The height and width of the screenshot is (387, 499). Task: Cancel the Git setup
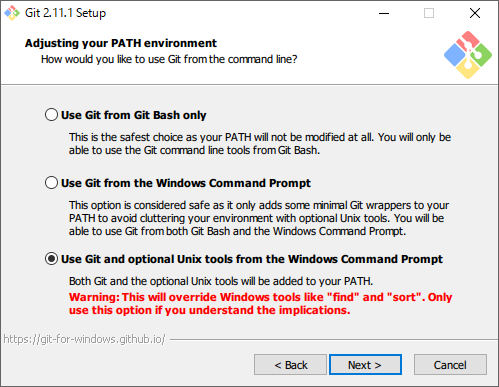coord(450,365)
